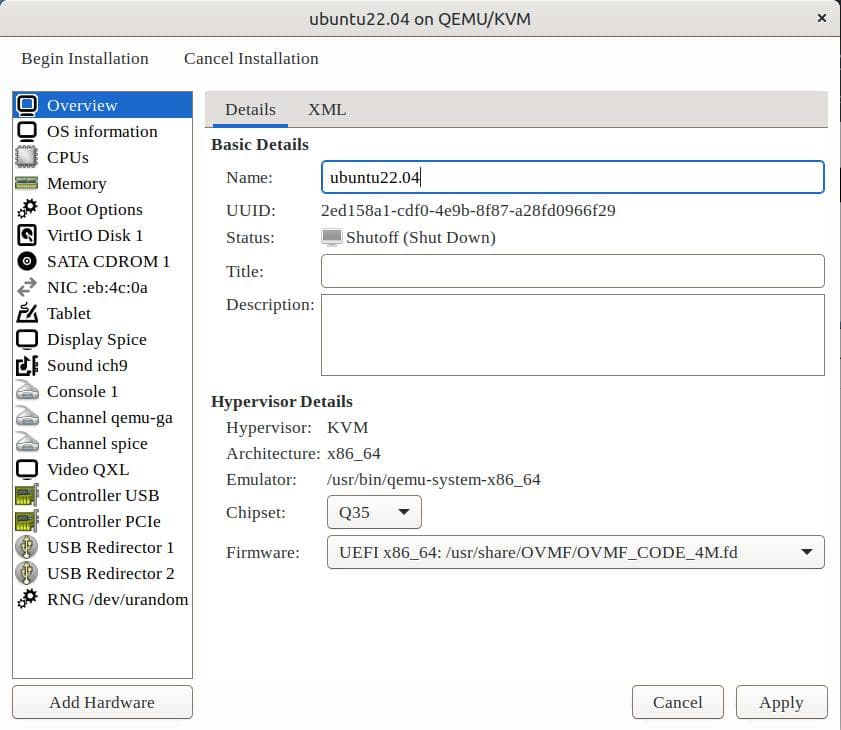The height and width of the screenshot is (730, 841).
Task: Select USB Redirector 2 label
Action: 110,573
